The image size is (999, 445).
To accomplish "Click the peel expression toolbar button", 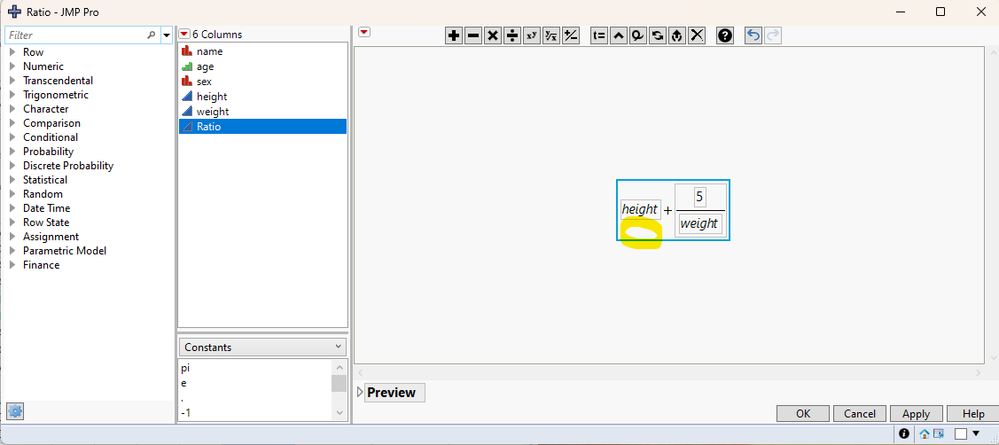I will tap(638, 36).
